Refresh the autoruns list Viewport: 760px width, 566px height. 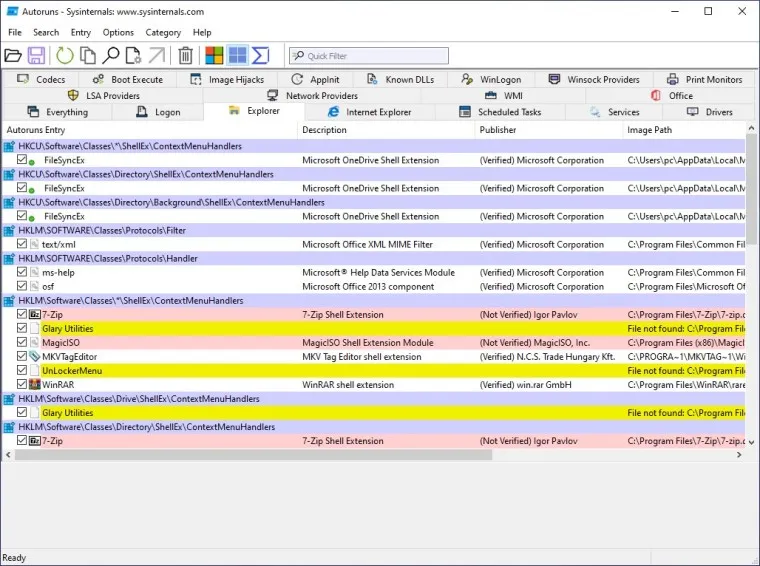point(65,56)
